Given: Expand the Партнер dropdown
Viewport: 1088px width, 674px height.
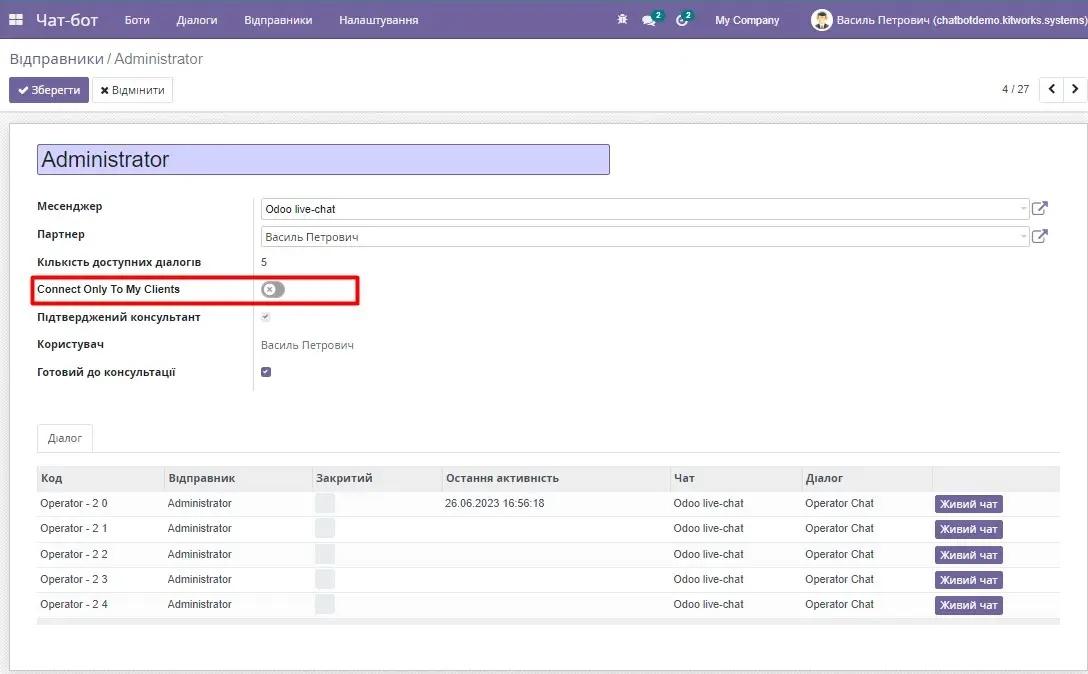Looking at the screenshot, I should (1023, 237).
